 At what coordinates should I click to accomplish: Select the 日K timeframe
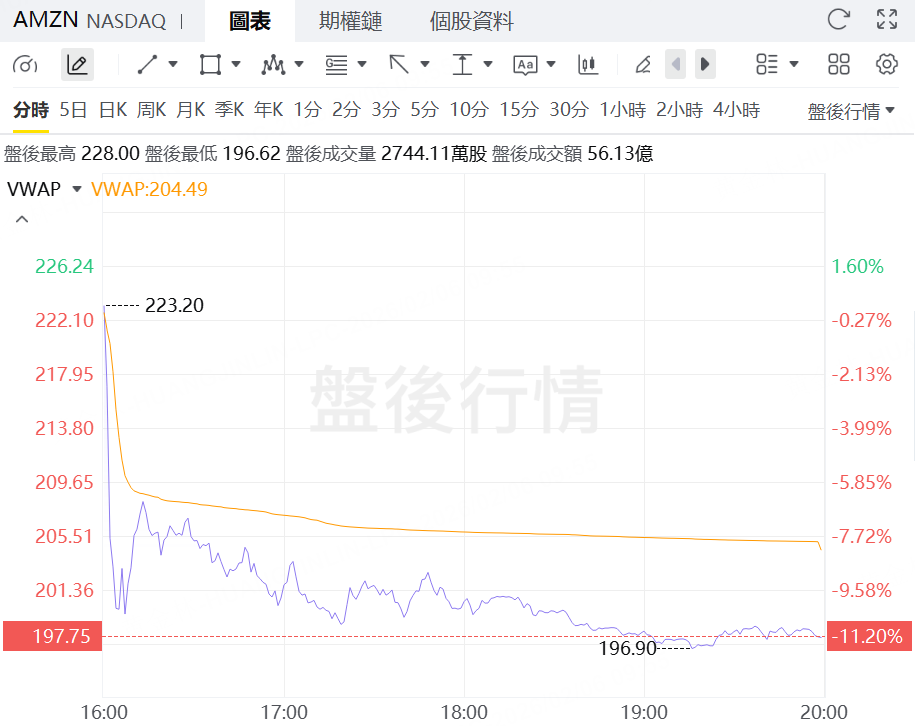pyautogui.click(x=113, y=110)
